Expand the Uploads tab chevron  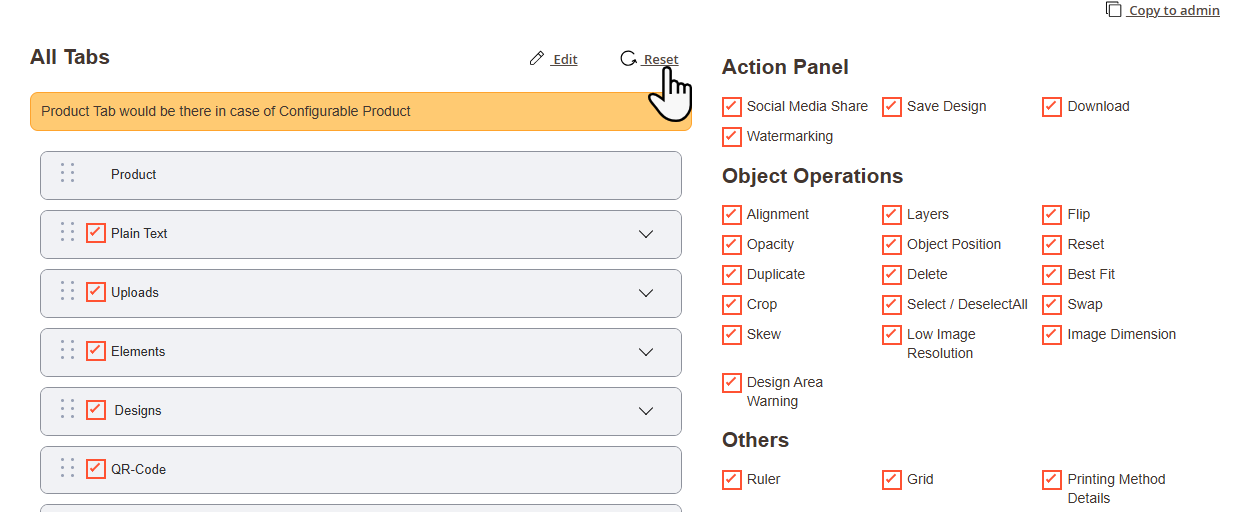tap(646, 293)
